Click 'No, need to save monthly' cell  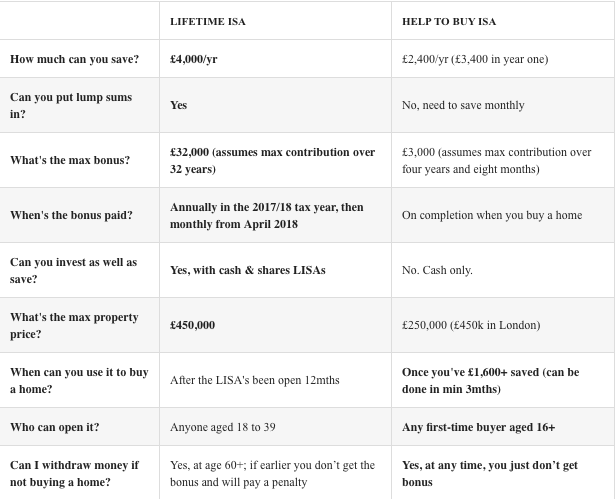click(x=463, y=105)
